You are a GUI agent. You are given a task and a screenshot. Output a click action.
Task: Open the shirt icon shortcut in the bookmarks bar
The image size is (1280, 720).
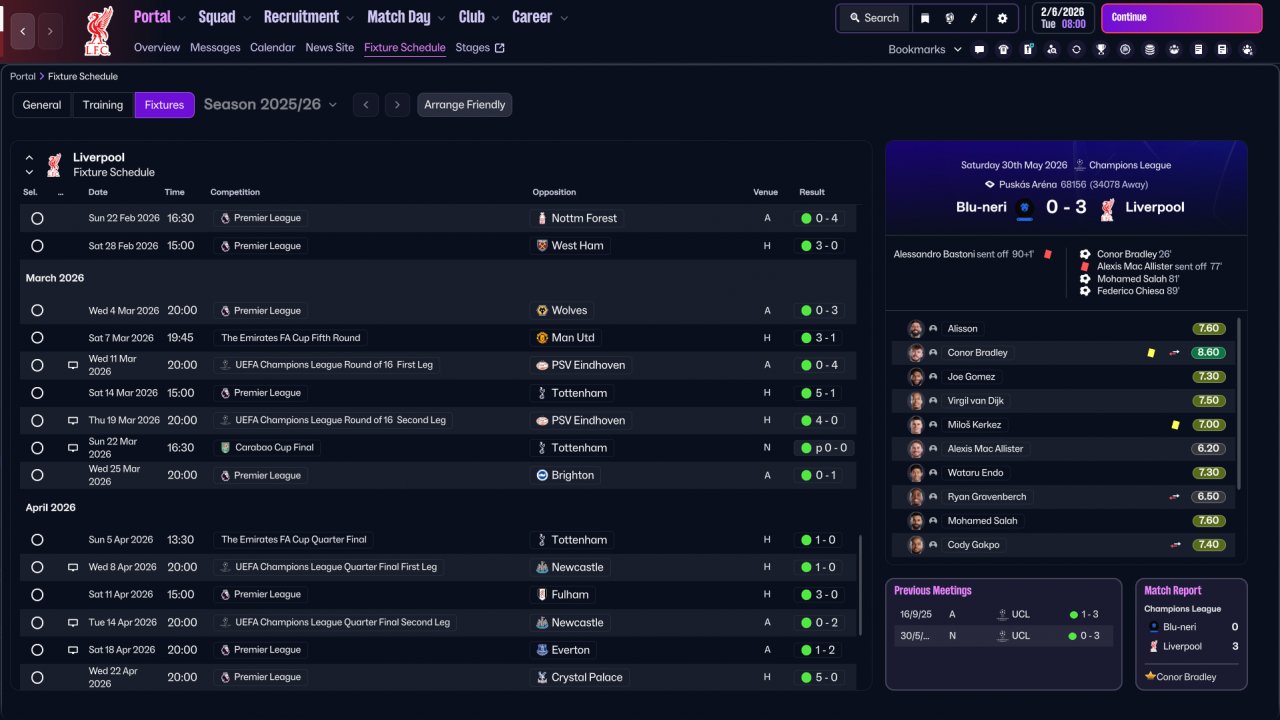point(1003,49)
